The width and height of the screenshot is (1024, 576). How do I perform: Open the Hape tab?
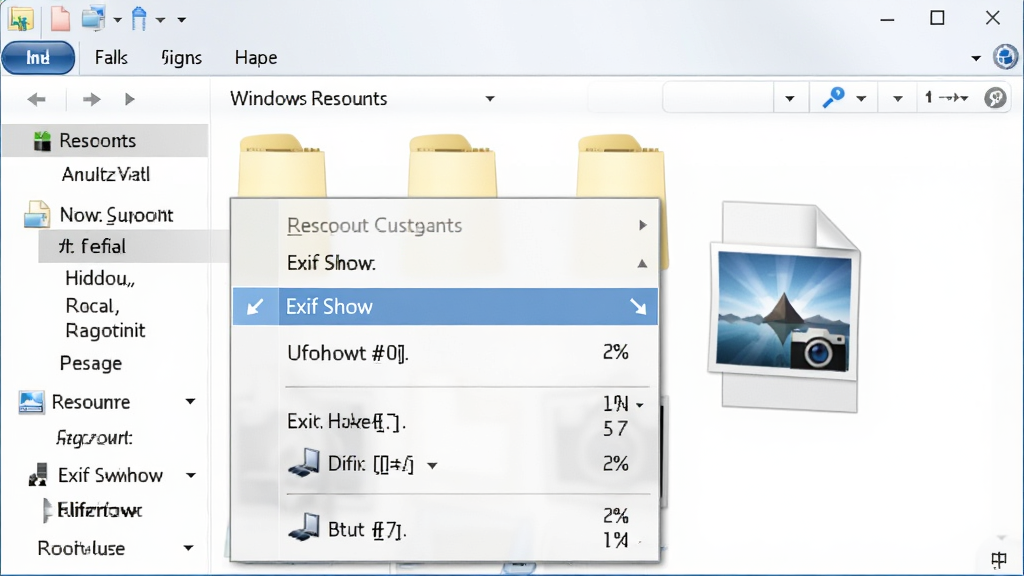(x=256, y=57)
